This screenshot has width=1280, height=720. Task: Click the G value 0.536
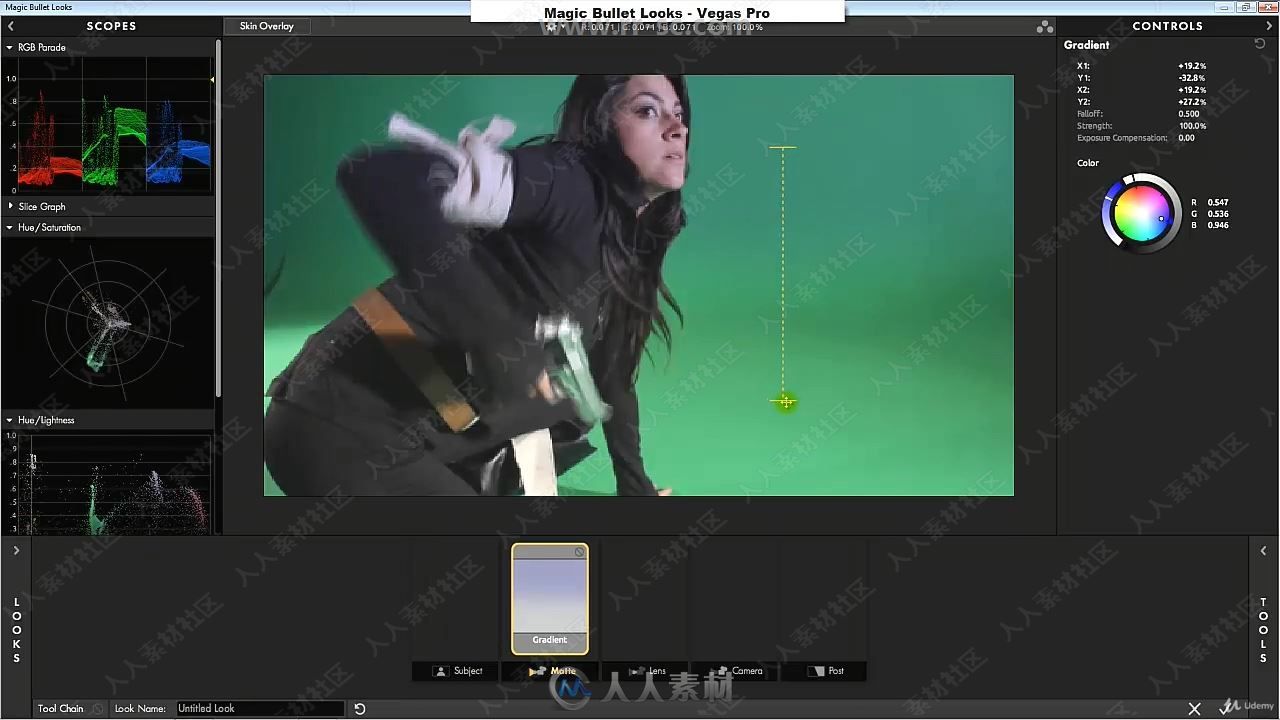point(1218,214)
